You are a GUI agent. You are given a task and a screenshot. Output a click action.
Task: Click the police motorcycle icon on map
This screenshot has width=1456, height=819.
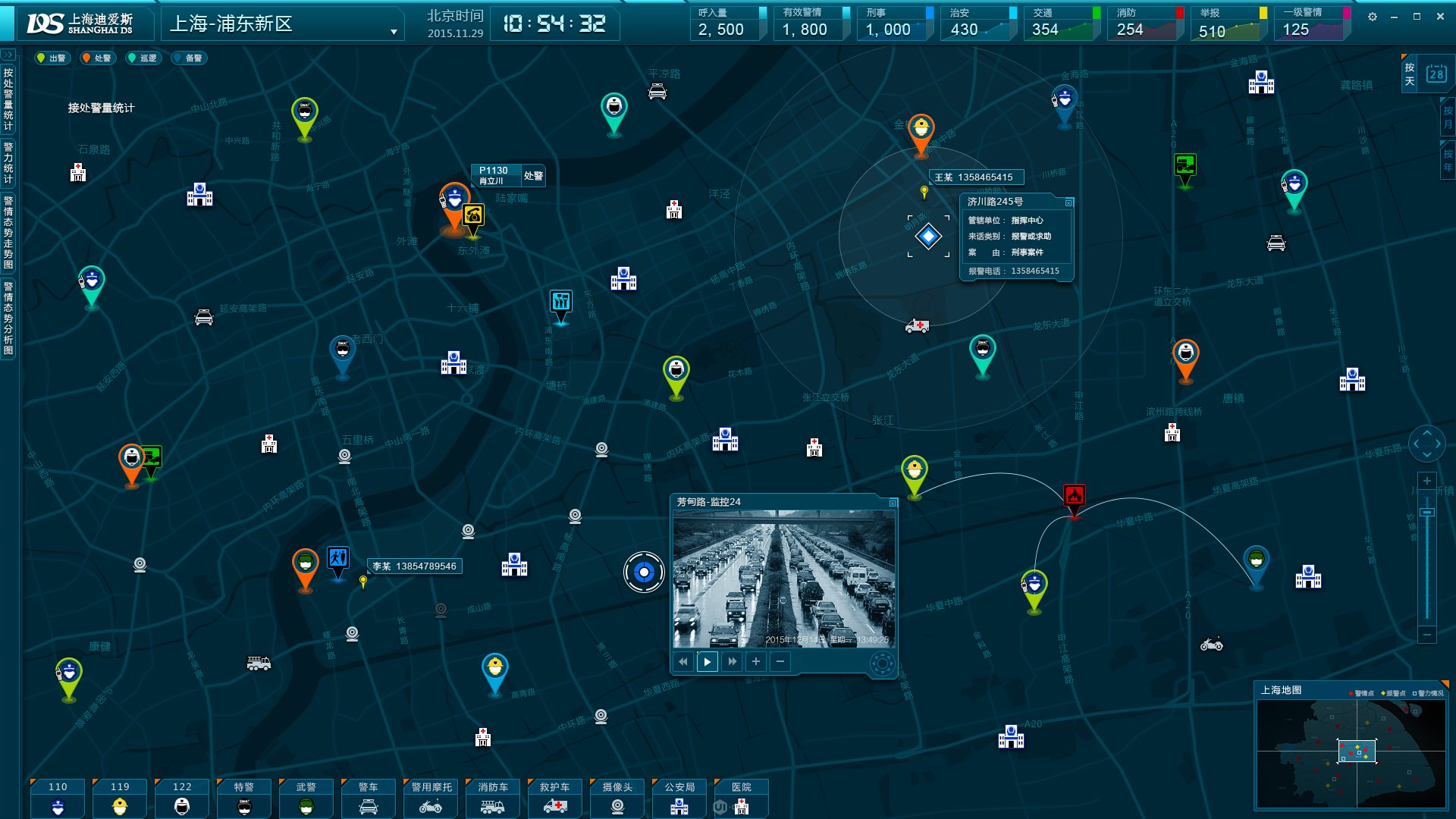point(1211,645)
